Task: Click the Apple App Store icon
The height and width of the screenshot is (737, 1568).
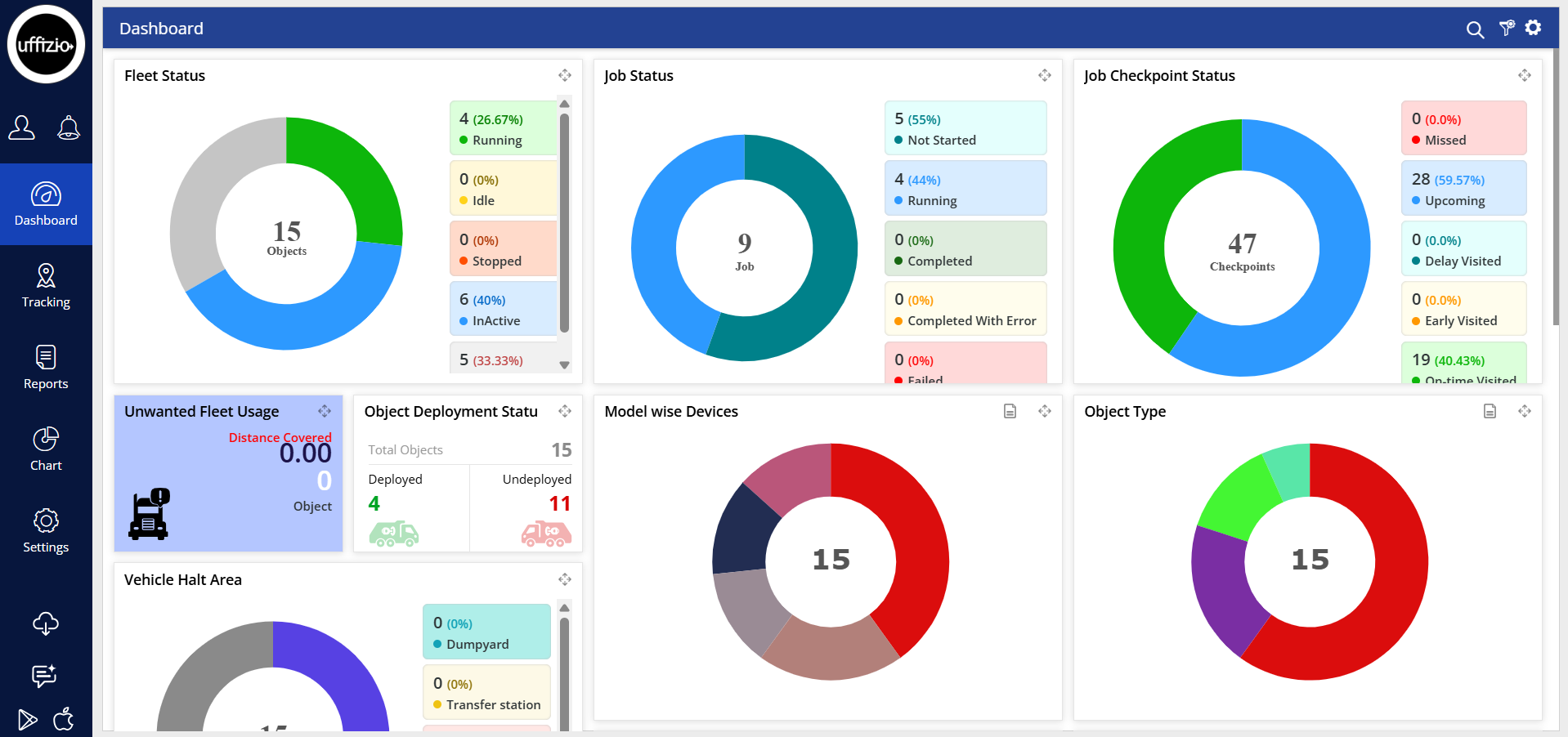Action: (x=64, y=719)
